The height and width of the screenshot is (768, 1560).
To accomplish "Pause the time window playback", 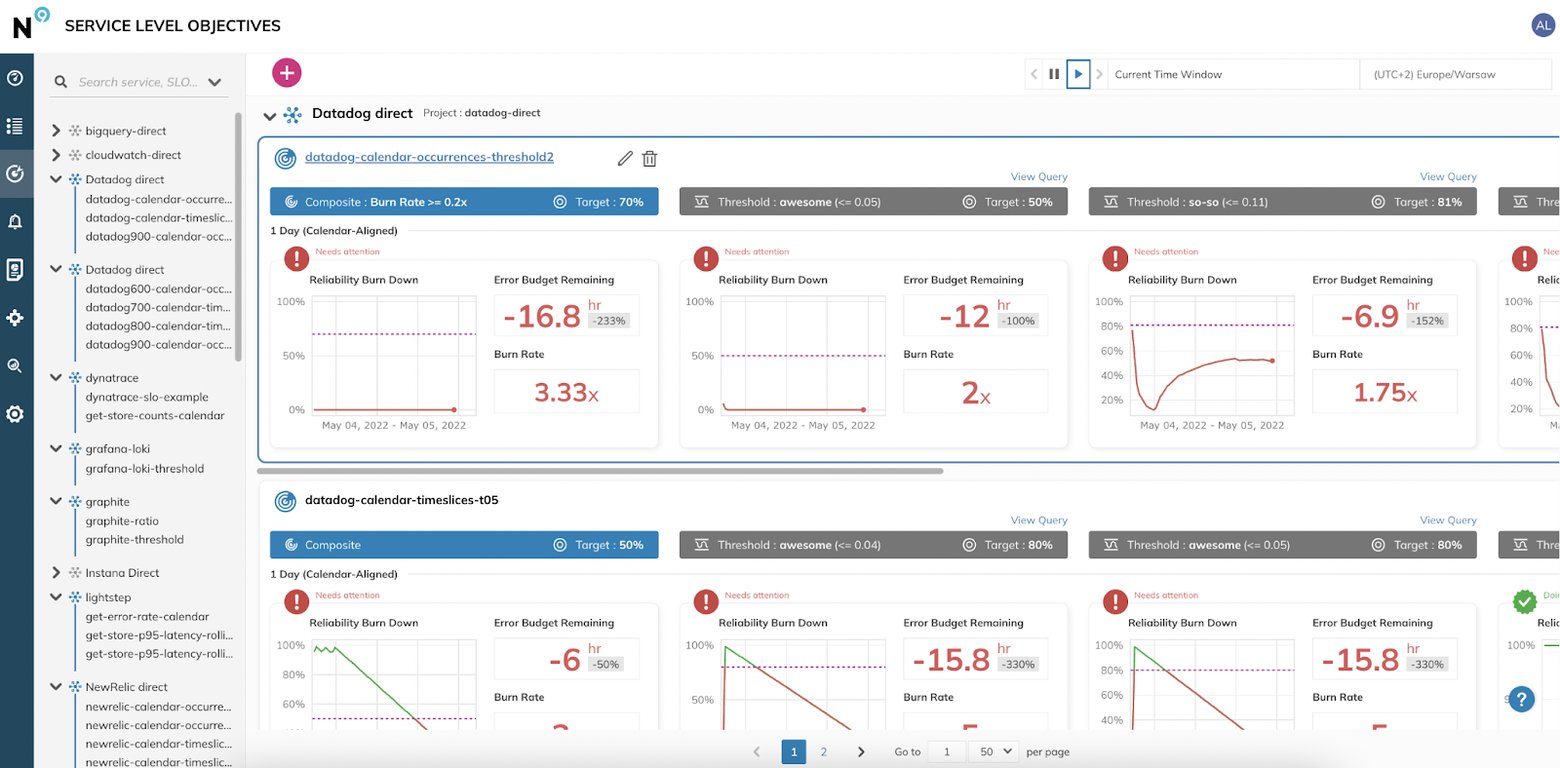I will coord(1054,74).
